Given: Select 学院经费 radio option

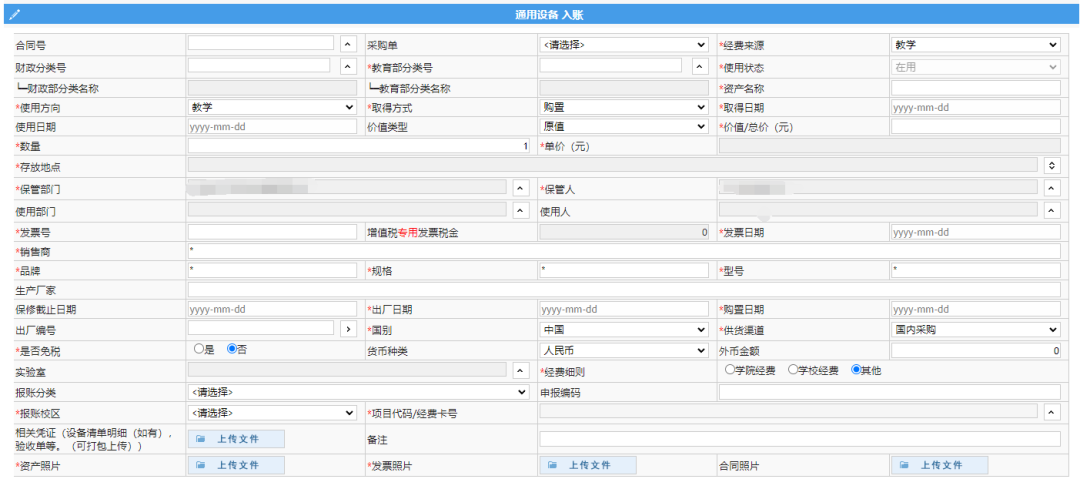Looking at the screenshot, I should (x=730, y=369).
